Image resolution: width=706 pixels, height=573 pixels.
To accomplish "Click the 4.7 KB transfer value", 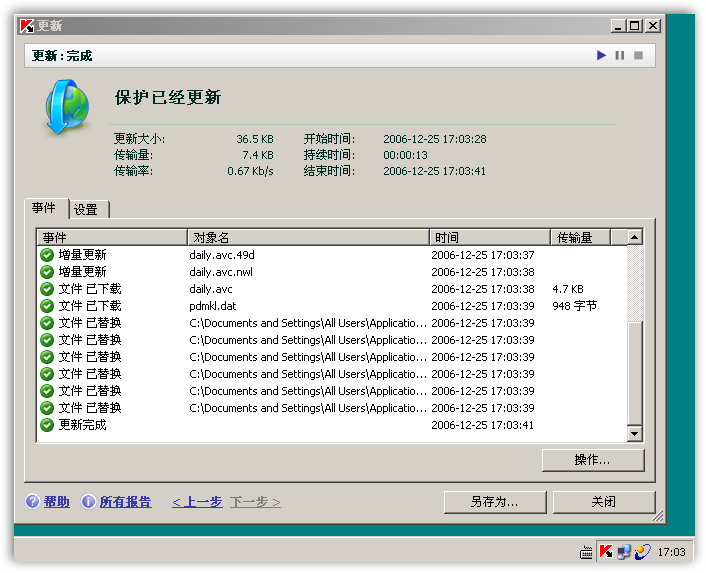I will [568, 289].
